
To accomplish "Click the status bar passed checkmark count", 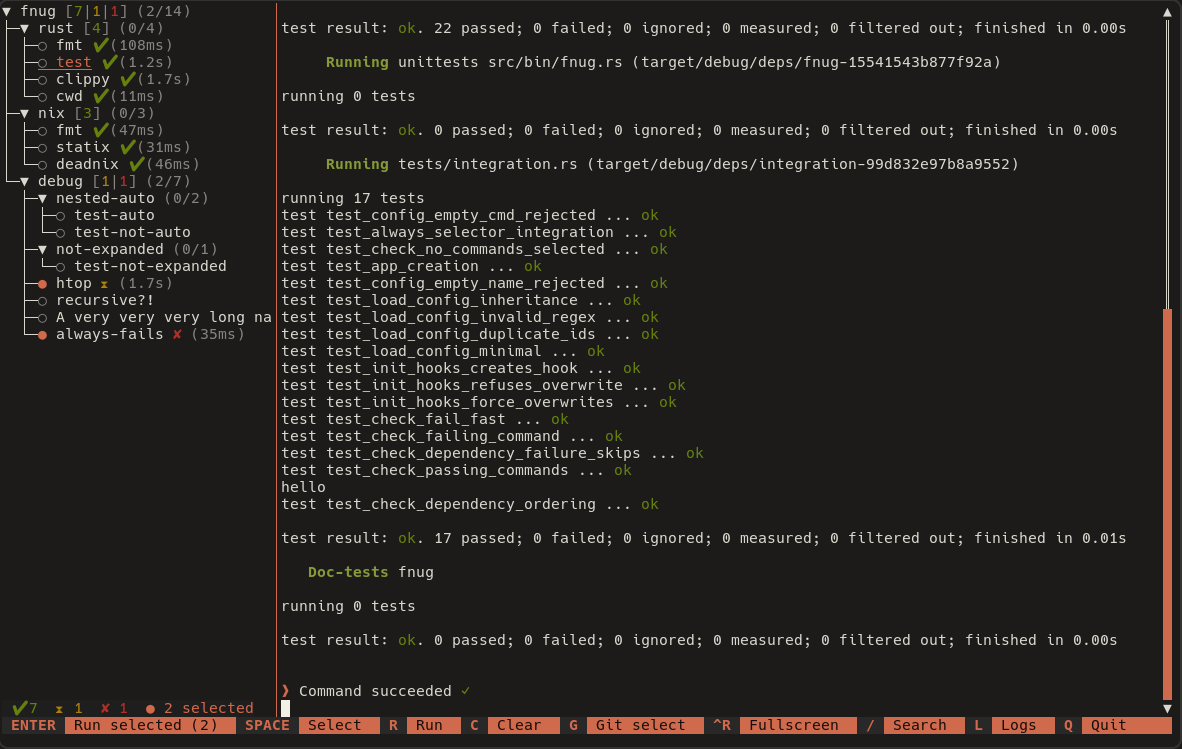I will pos(25,708).
